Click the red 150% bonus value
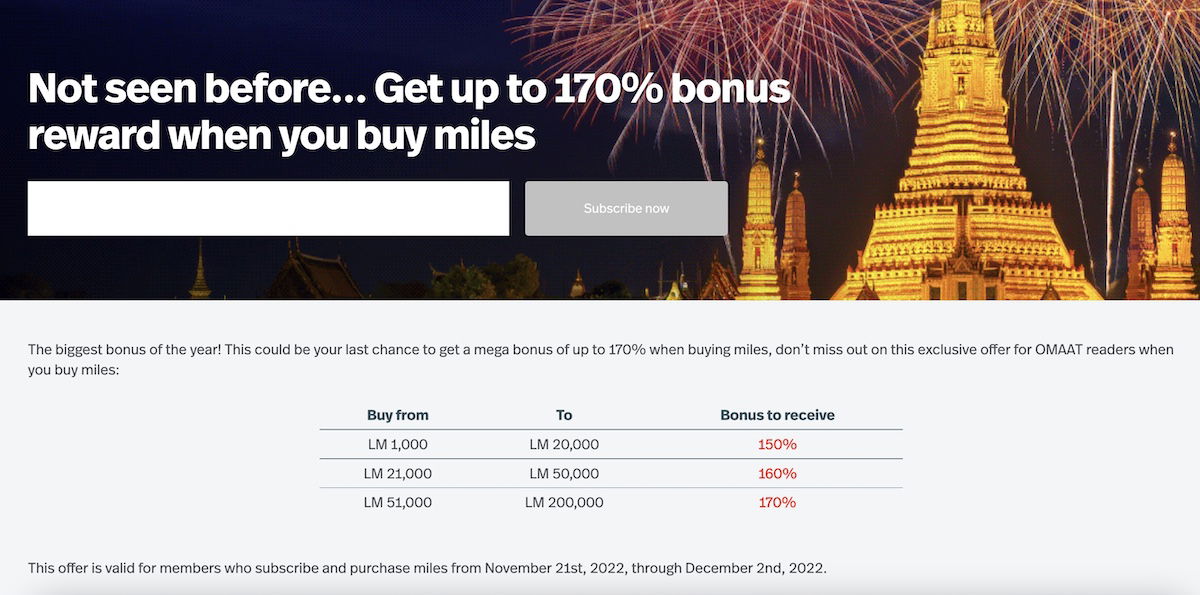 coord(777,444)
